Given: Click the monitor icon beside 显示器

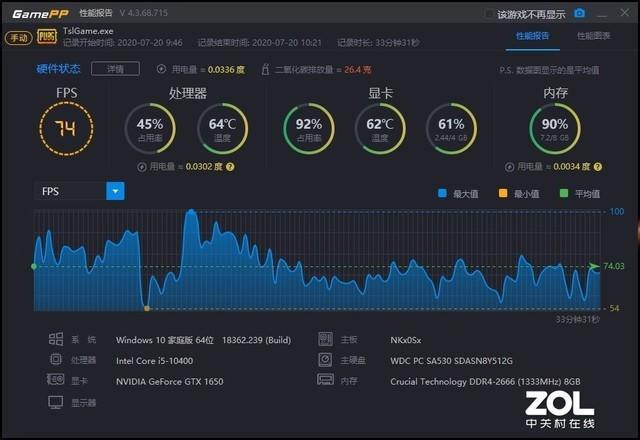Looking at the screenshot, I should (x=56, y=402).
